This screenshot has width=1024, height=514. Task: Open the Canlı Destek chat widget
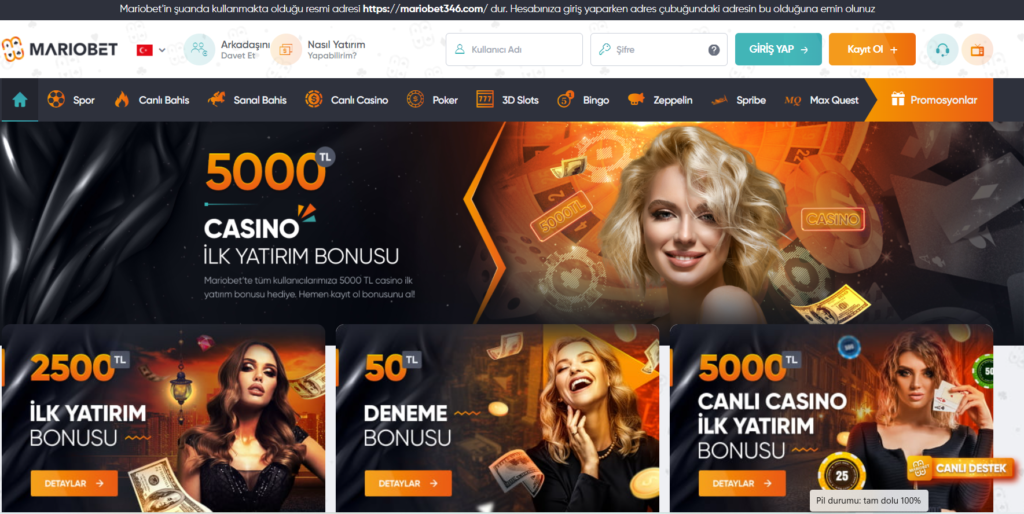click(961, 468)
